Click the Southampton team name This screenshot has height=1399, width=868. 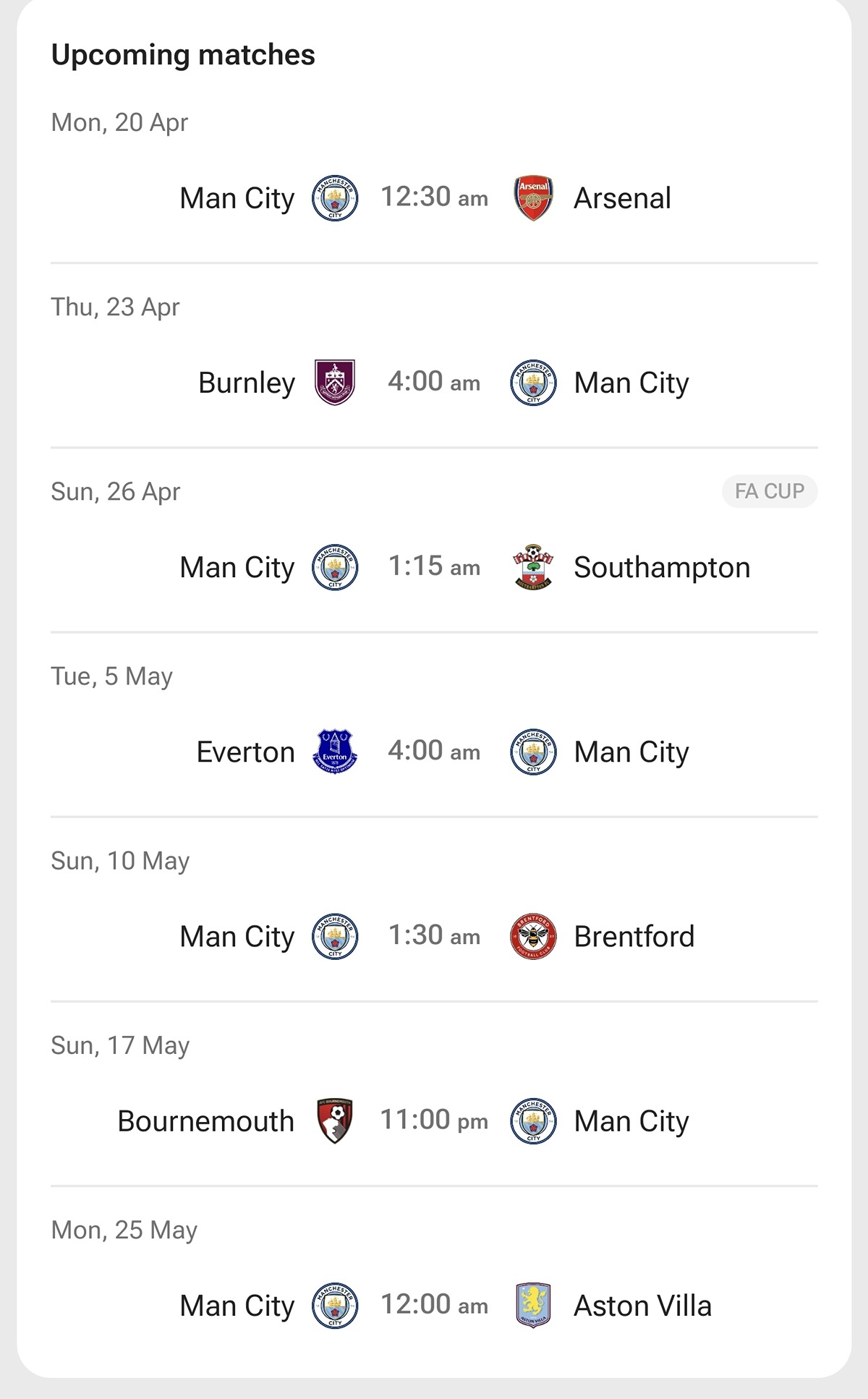tap(662, 567)
